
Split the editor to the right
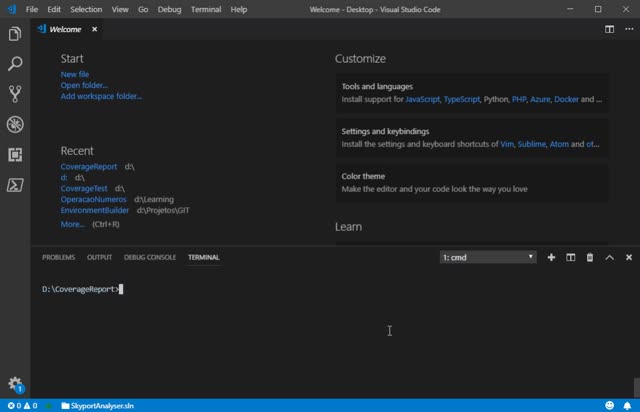pos(609,29)
